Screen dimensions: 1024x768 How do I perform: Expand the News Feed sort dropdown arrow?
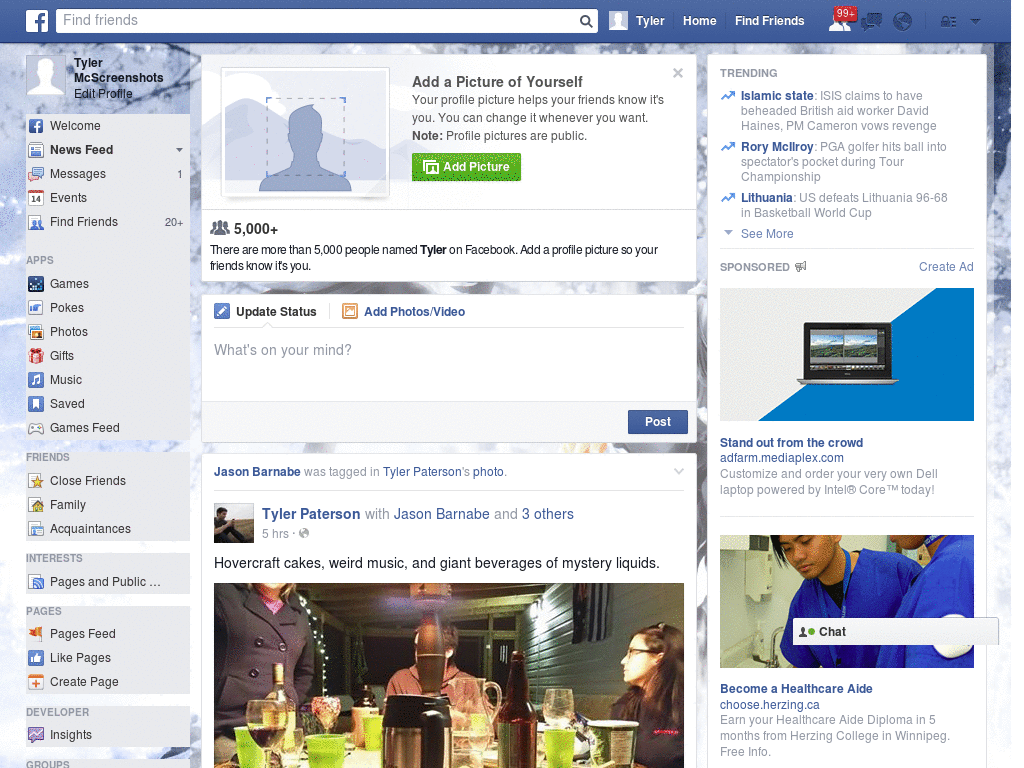tap(179, 150)
